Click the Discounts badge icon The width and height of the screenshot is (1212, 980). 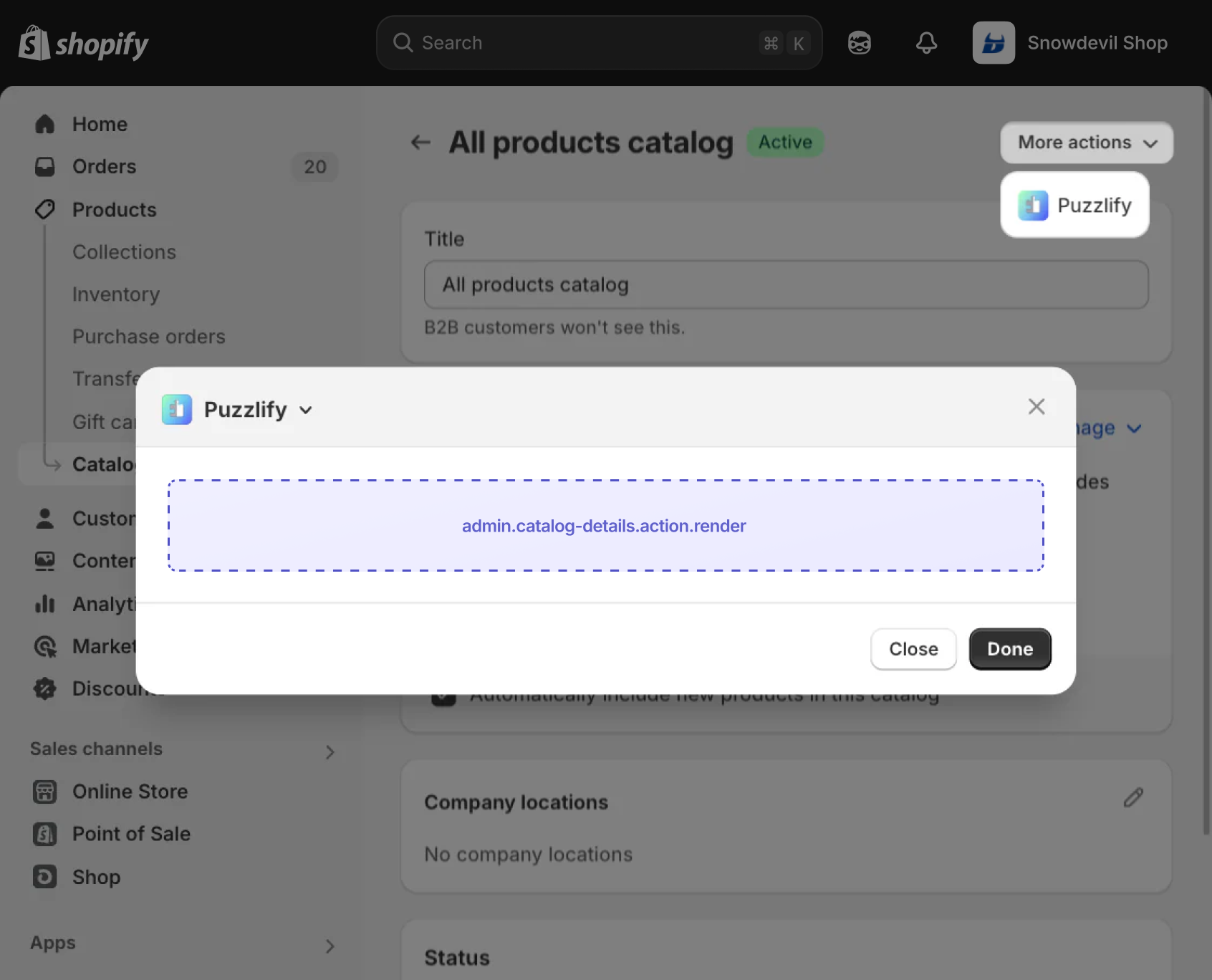click(x=45, y=688)
